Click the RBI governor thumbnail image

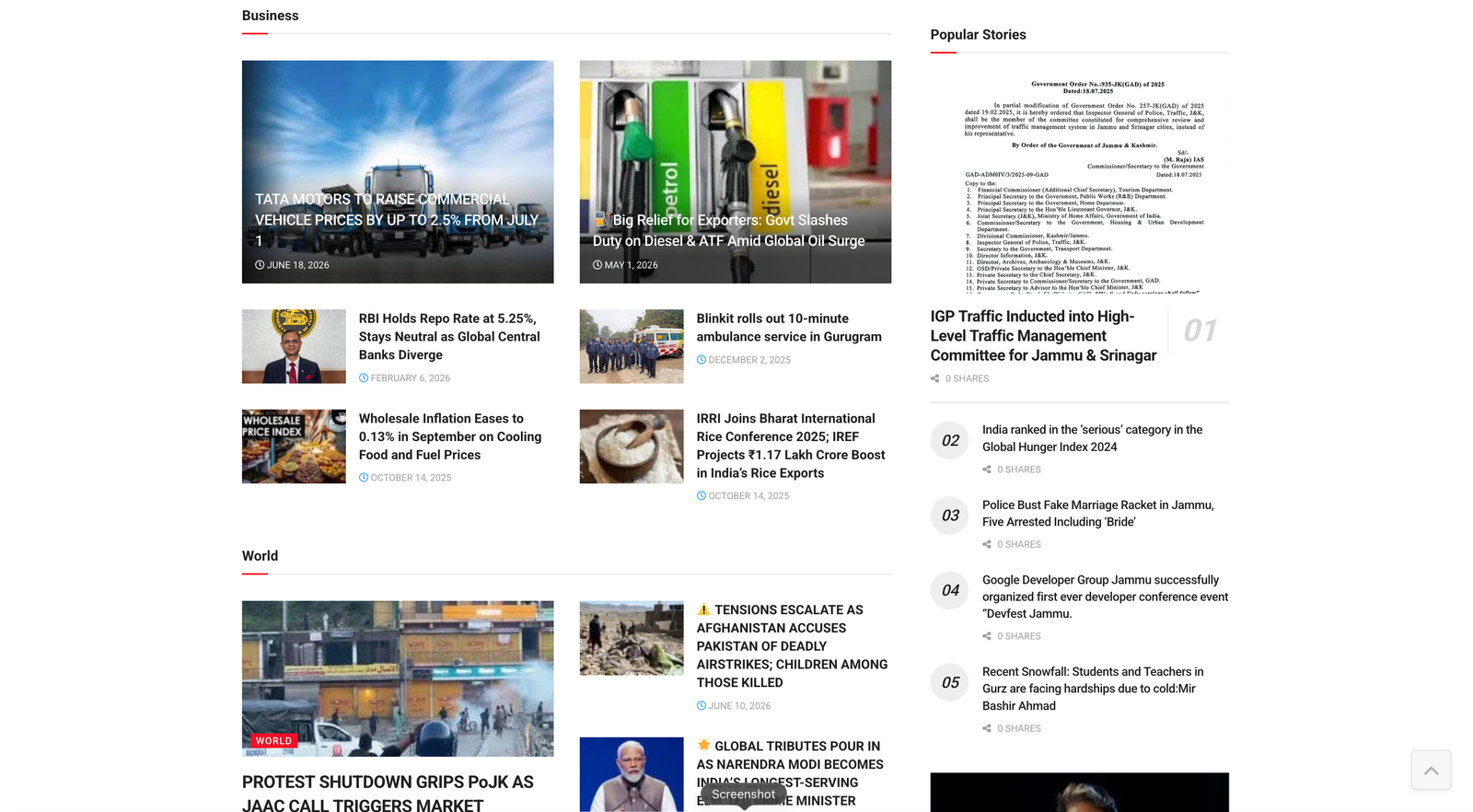pos(294,346)
